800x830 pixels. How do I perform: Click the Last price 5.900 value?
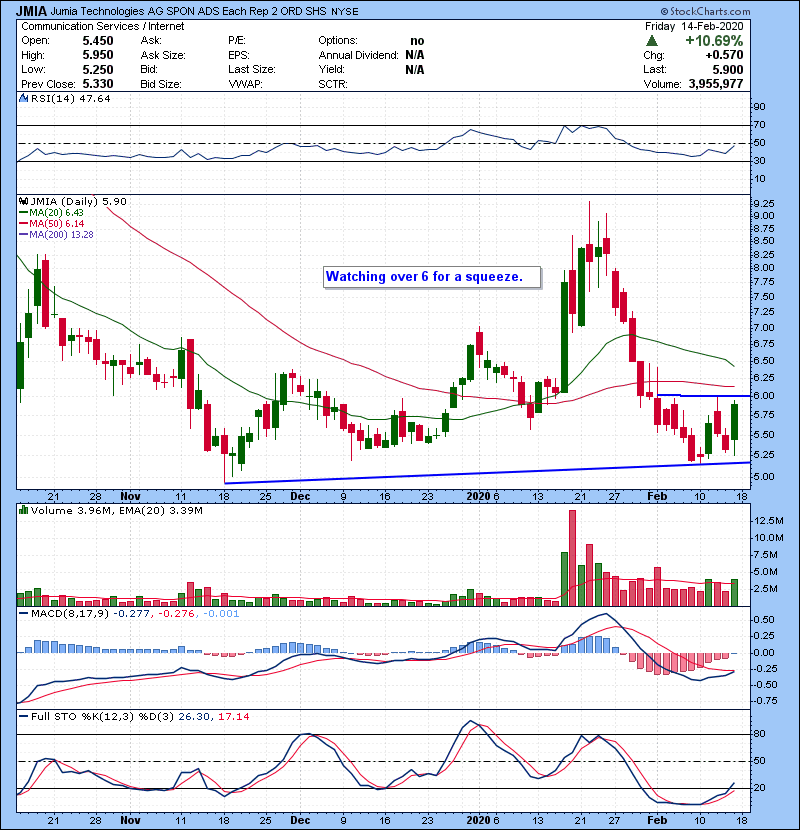pos(727,69)
